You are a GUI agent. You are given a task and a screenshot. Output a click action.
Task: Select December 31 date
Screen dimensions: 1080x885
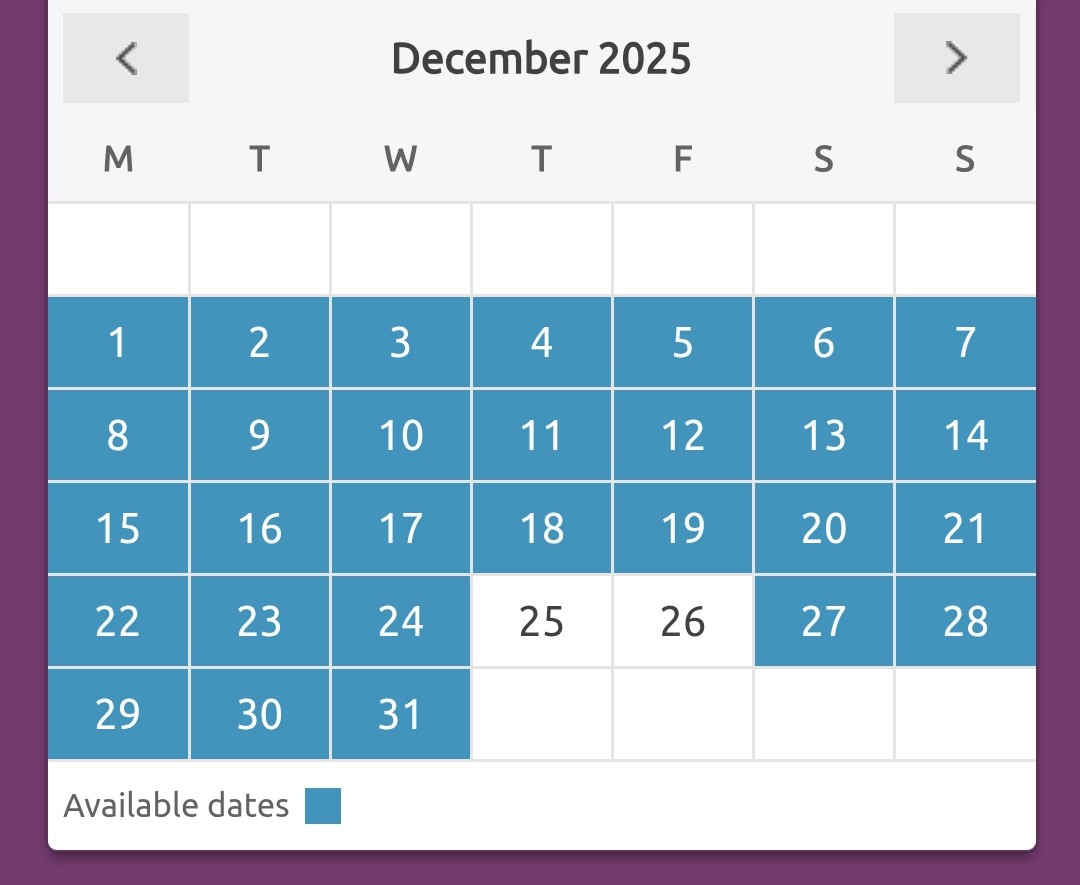401,714
